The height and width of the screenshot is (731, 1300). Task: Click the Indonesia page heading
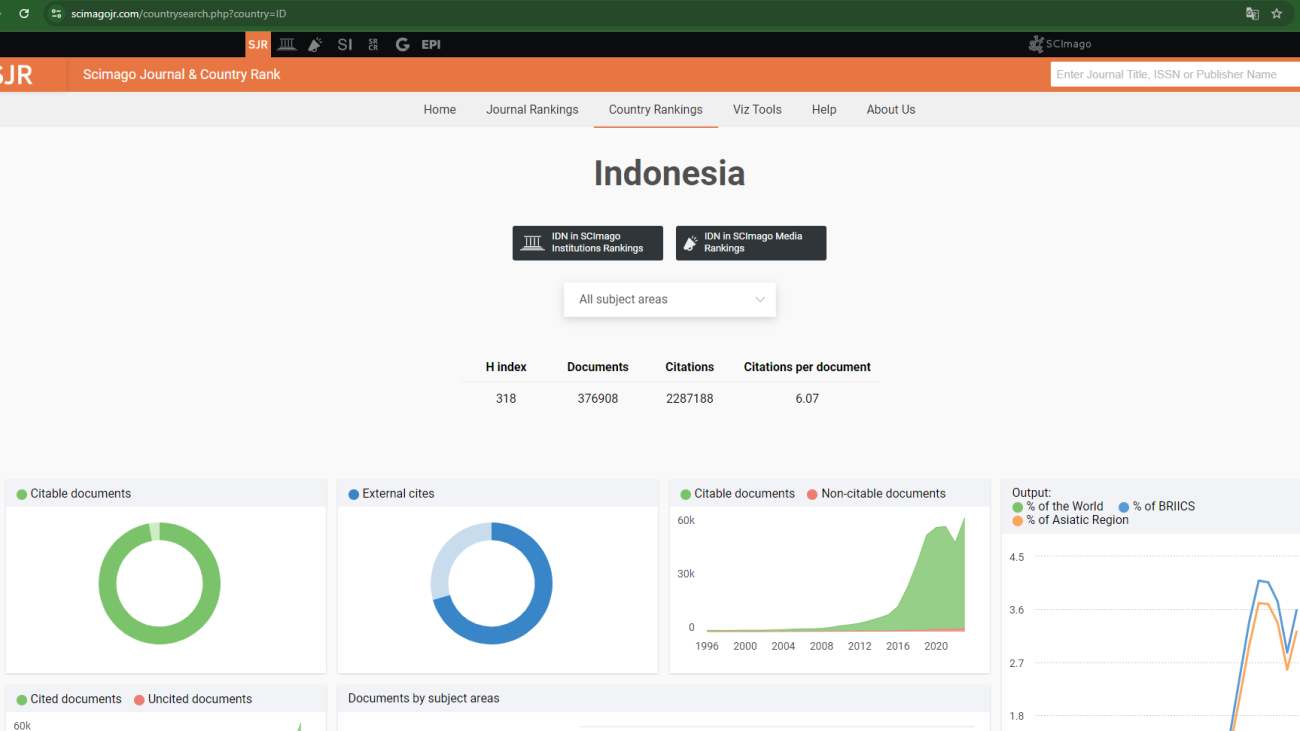click(x=670, y=173)
